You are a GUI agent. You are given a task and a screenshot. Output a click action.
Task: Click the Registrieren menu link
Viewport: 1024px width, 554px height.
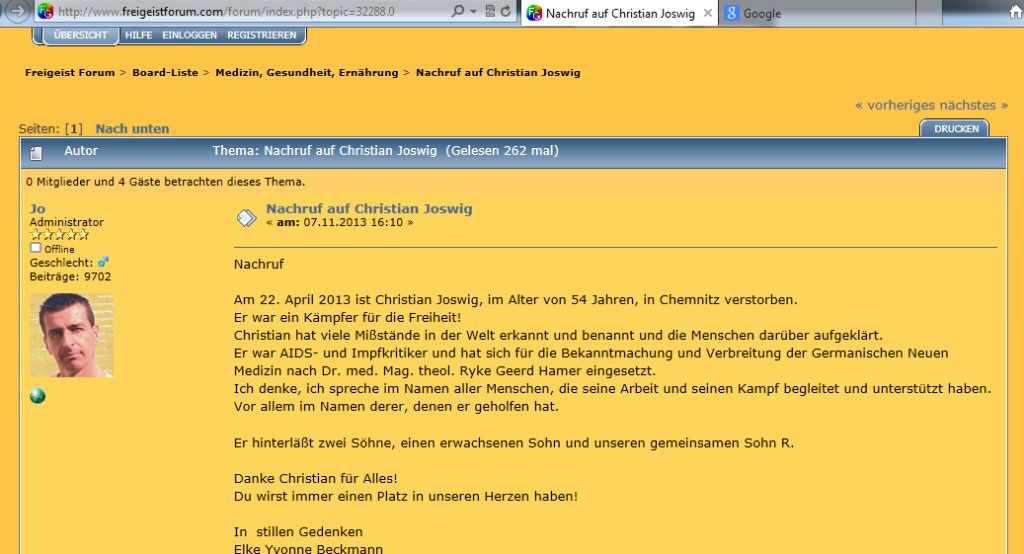[261, 35]
